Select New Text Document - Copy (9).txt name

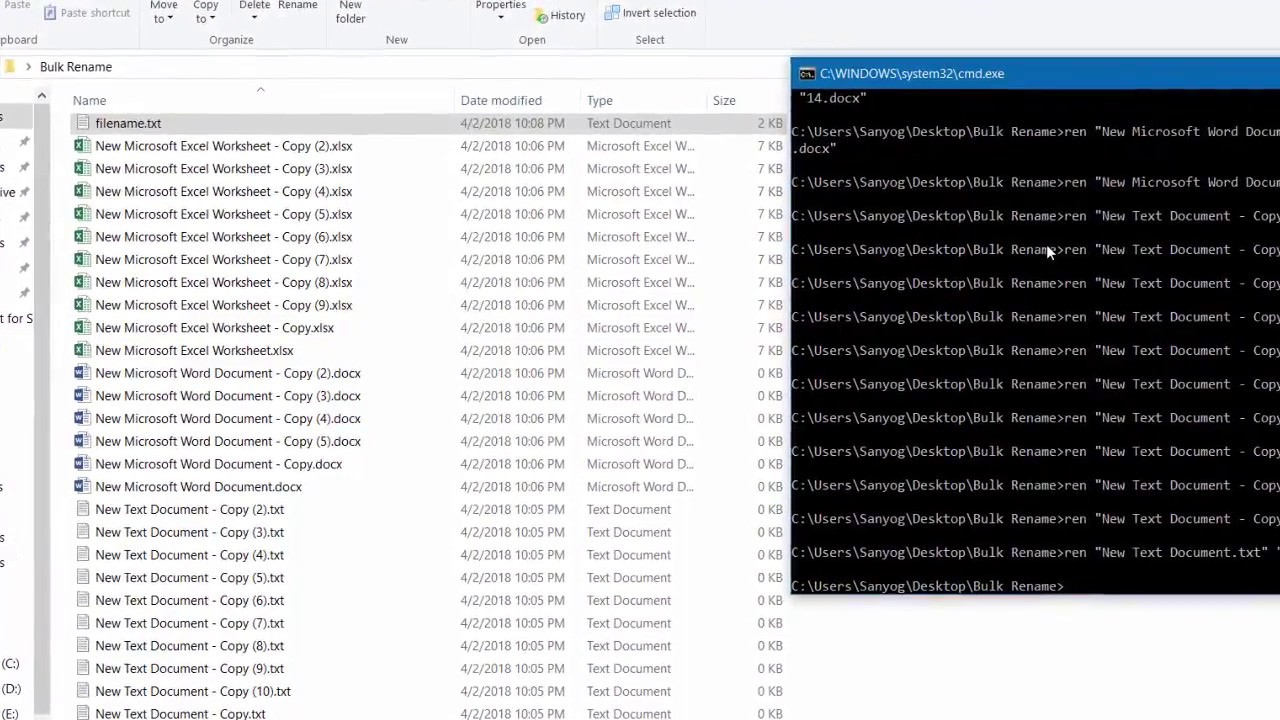[x=190, y=668]
